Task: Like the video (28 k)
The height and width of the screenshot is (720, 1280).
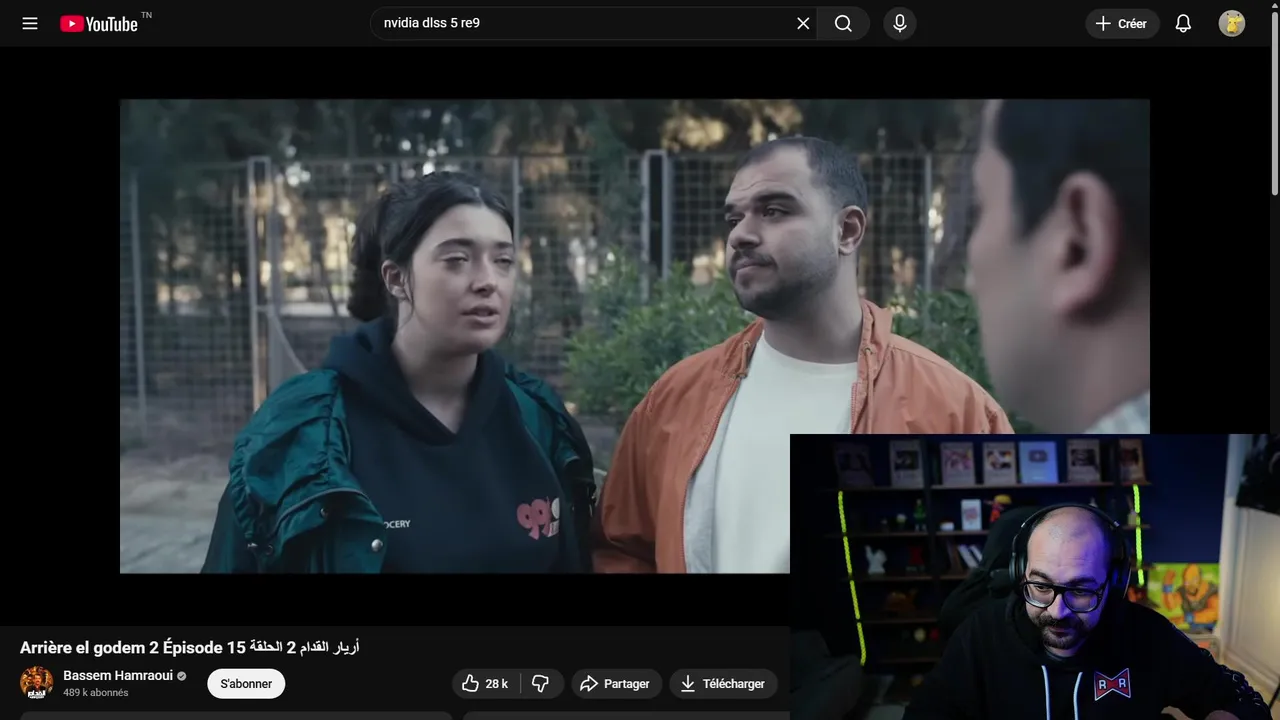Action: (486, 684)
